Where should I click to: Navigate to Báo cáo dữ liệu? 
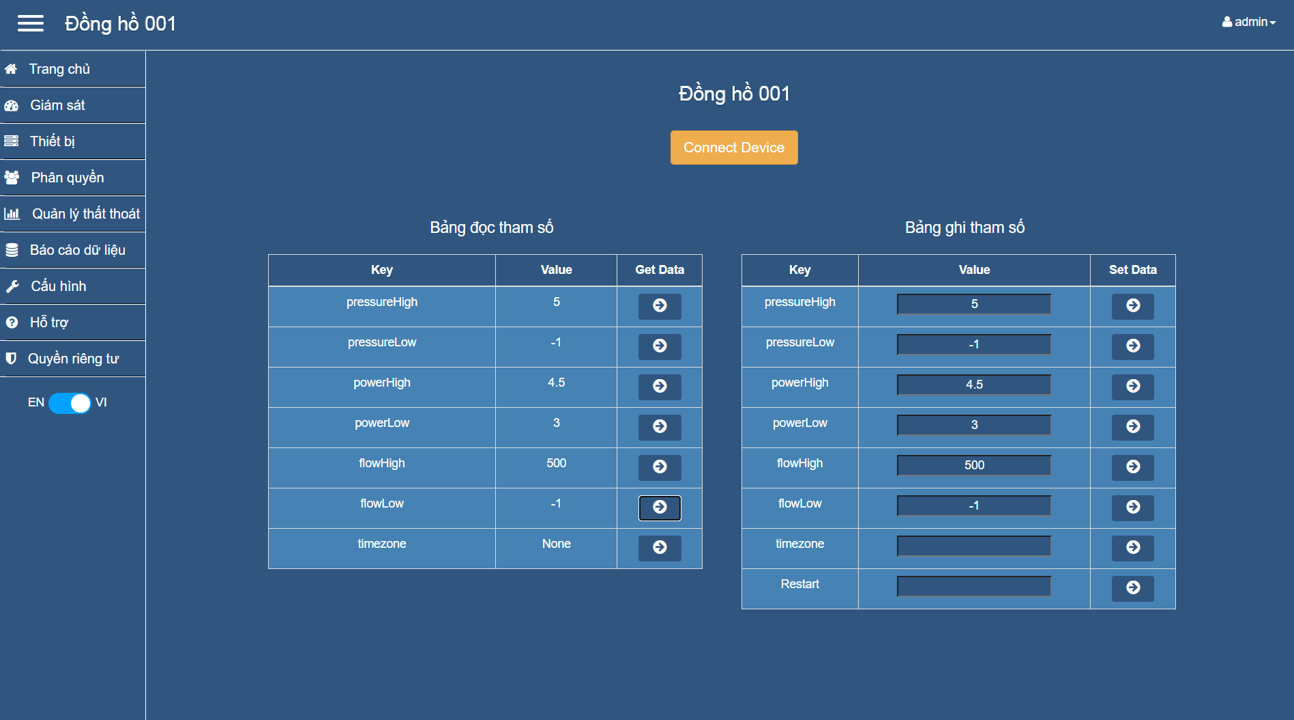(x=77, y=250)
